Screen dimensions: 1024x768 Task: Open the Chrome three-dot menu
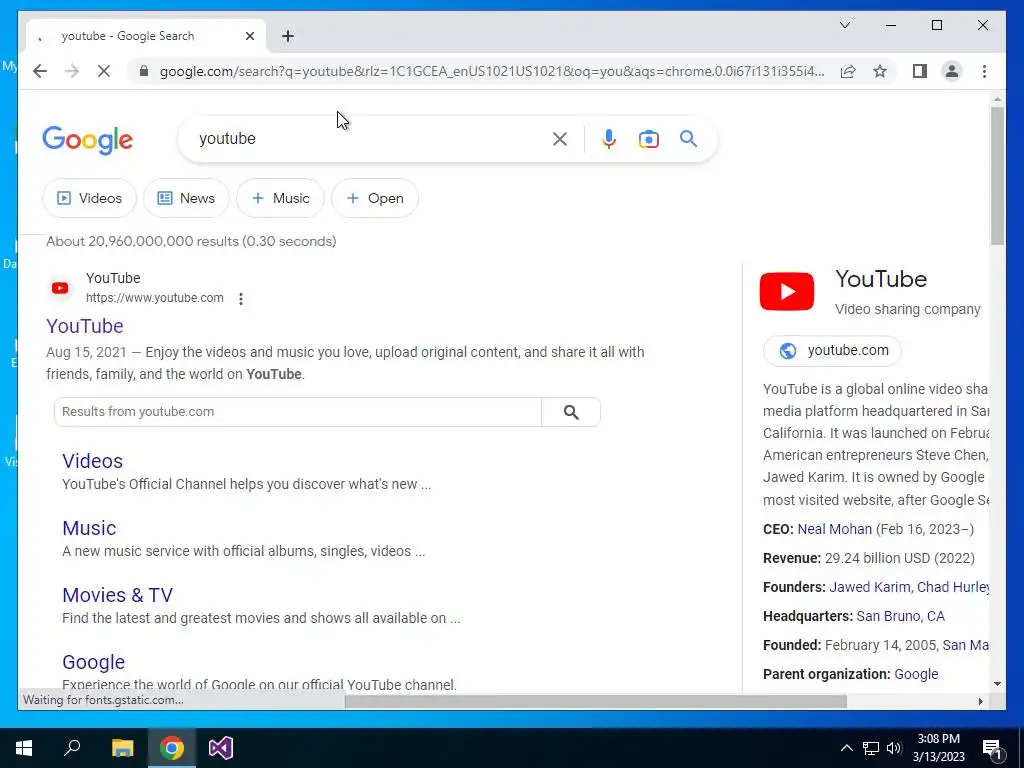984,71
